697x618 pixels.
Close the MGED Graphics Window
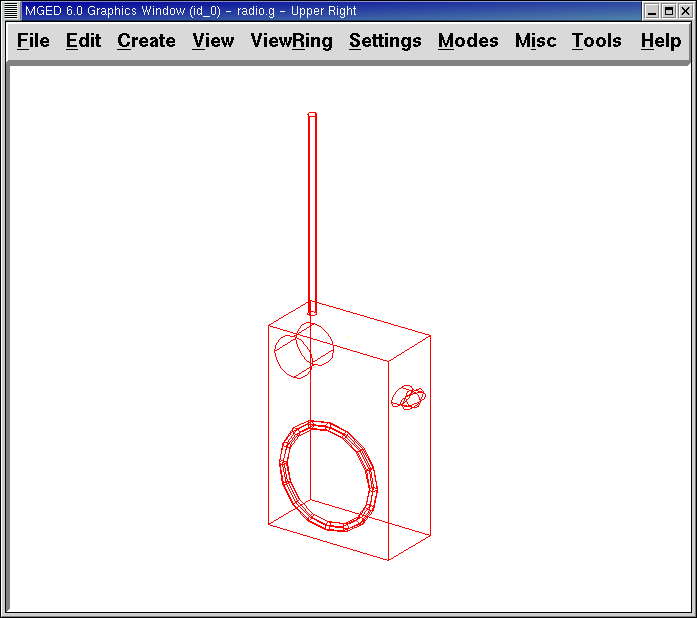click(685, 11)
